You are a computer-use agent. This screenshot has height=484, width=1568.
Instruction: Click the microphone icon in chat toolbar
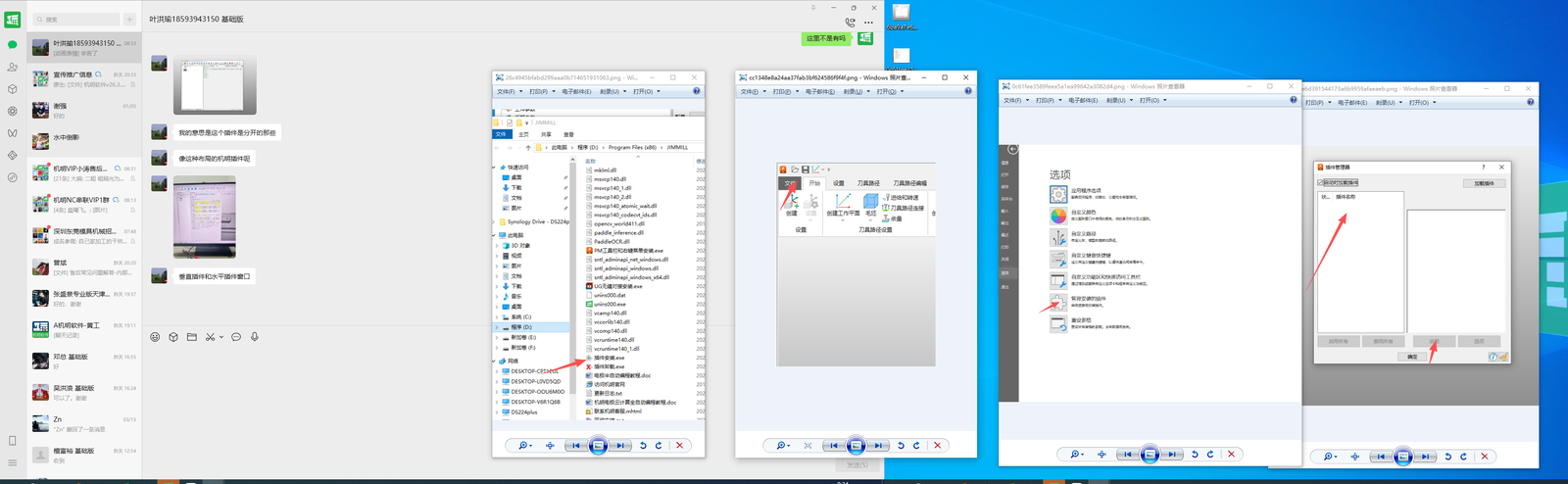coord(255,337)
